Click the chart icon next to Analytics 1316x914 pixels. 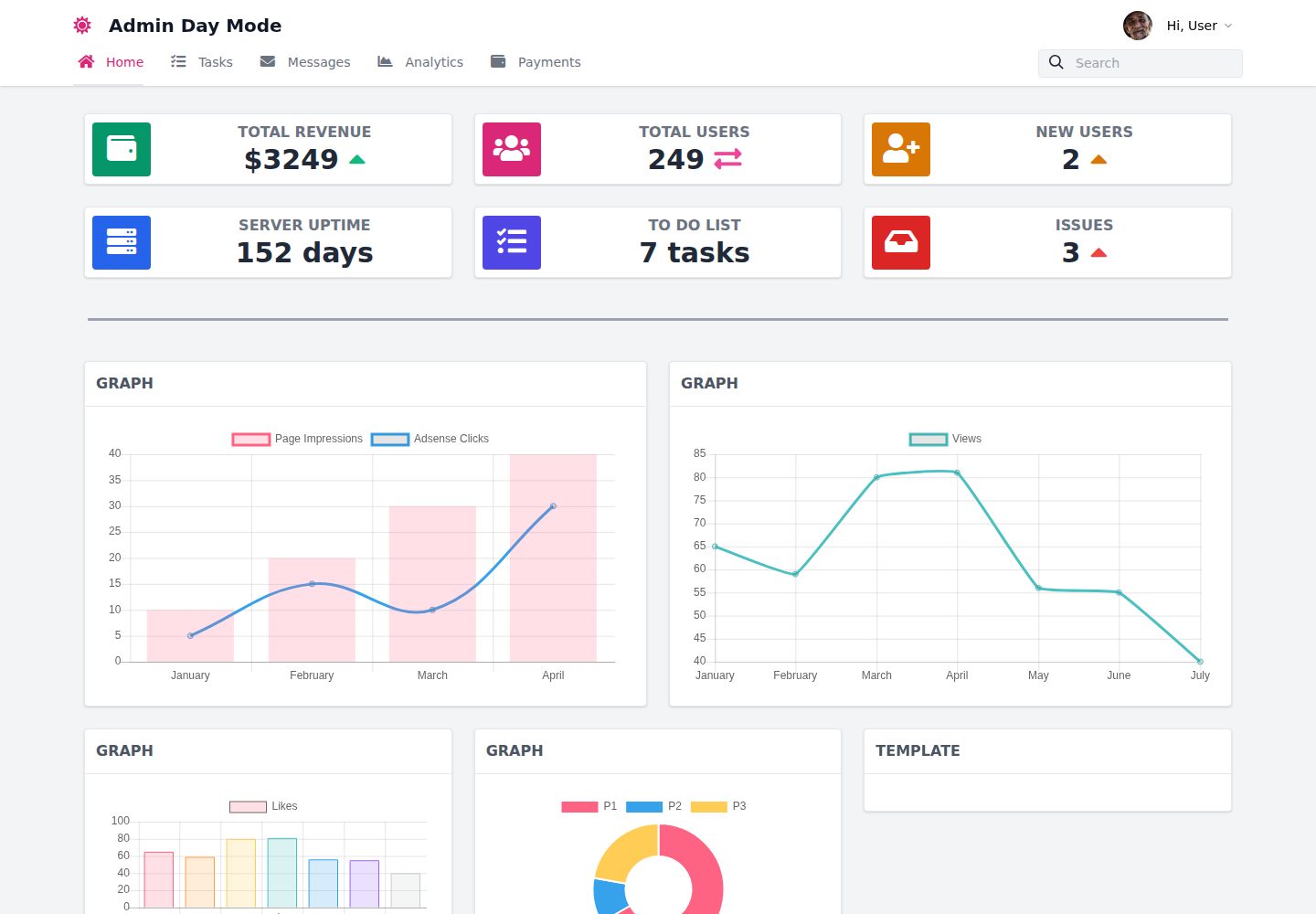[385, 61]
